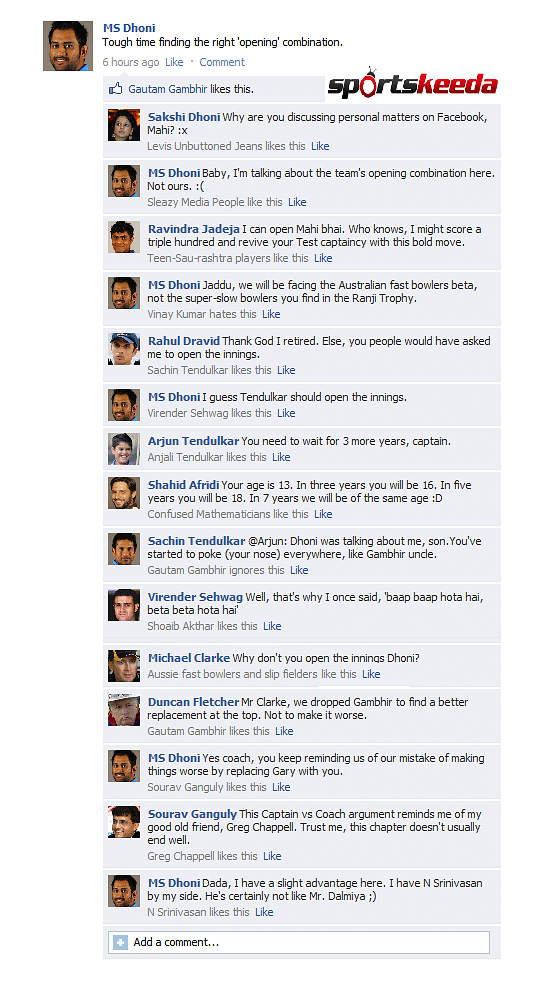Click Duncan Fletcher's profile picture

(124, 710)
